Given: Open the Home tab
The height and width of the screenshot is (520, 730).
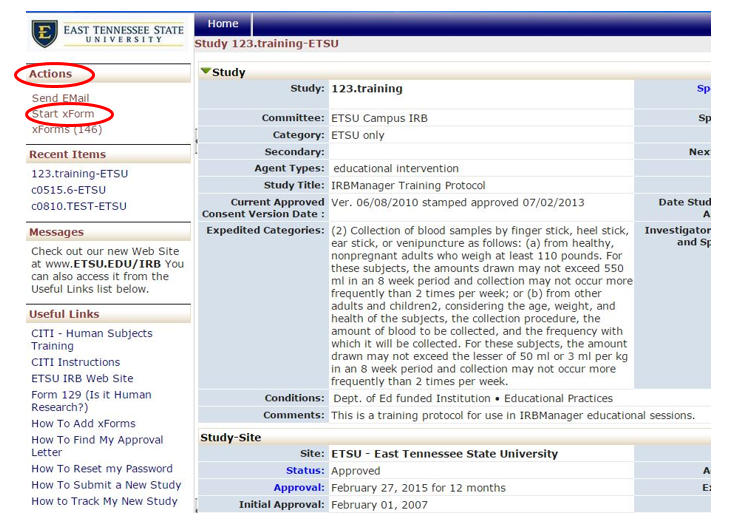Looking at the screenshot, I should (x=222, y=24).
